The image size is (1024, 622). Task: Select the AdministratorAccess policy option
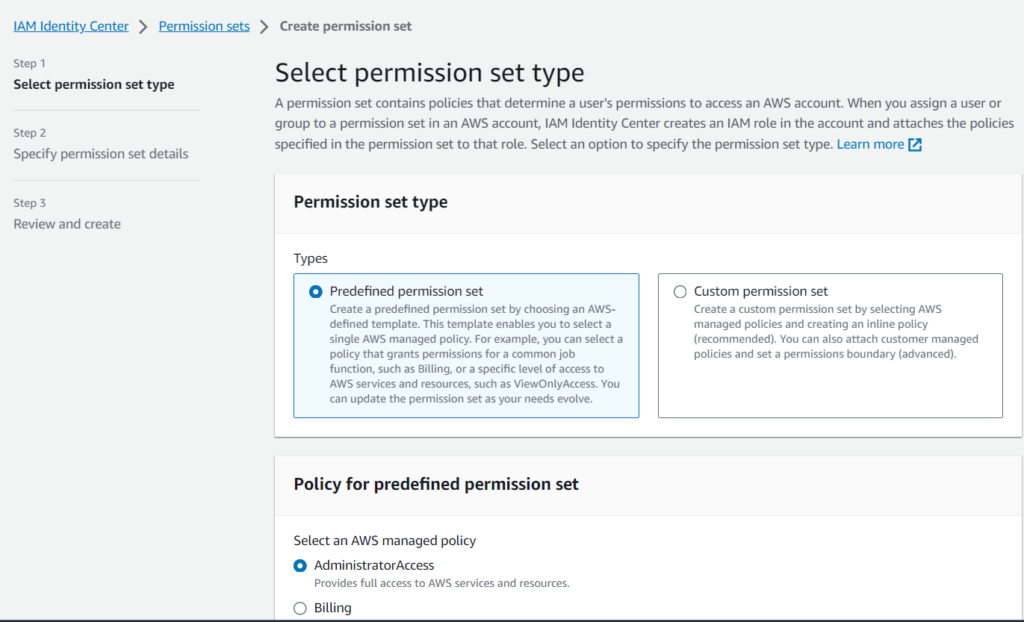(x=300, y=564)
